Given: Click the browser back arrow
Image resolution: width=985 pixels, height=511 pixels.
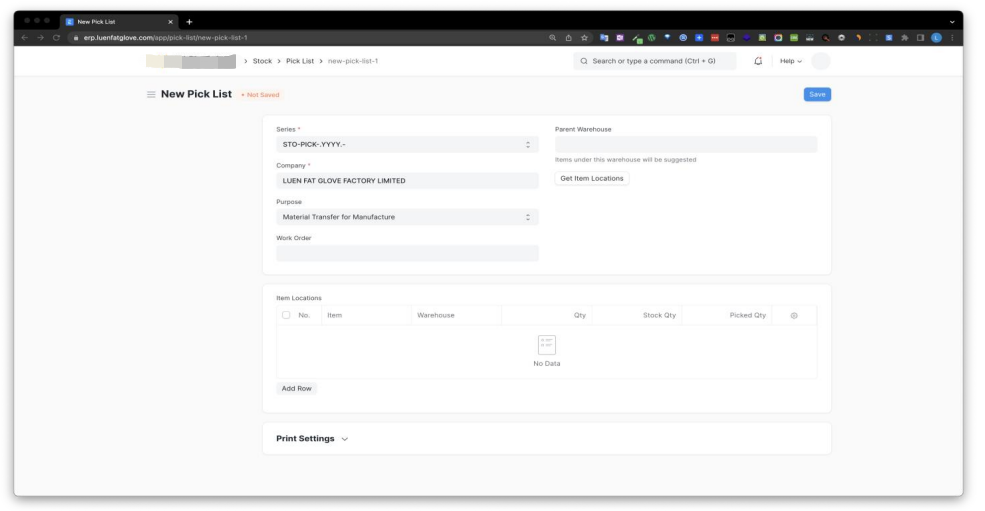Looking at the screenshot, I should pyautogui.click(x=24, y=38).
